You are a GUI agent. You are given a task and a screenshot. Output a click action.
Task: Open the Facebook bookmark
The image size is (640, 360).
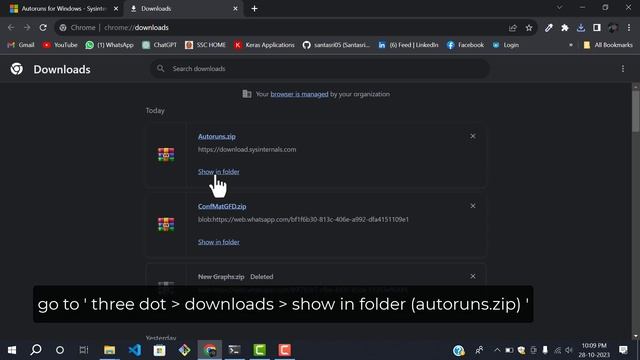point(465,45)
